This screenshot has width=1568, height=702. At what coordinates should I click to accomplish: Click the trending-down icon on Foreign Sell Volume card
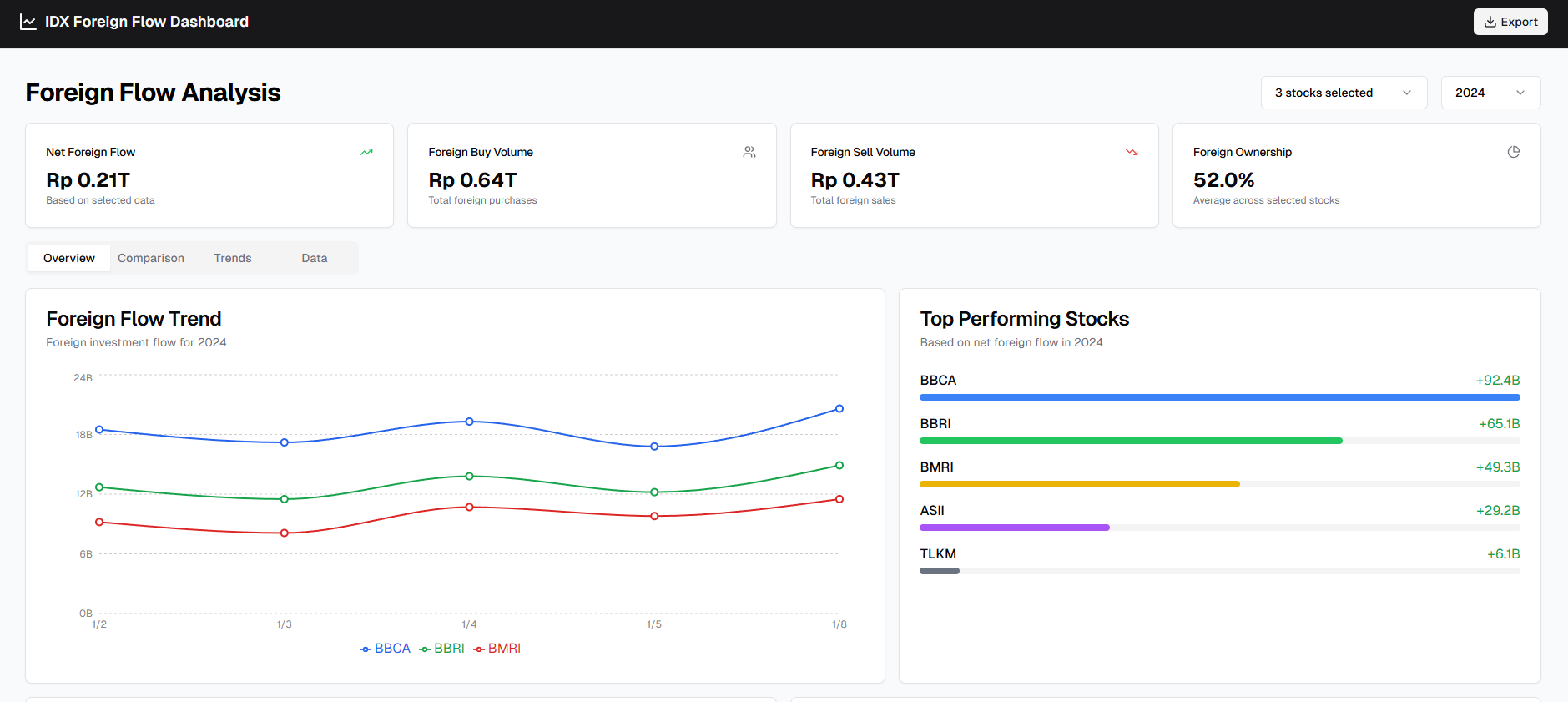tap(1132, 152)
